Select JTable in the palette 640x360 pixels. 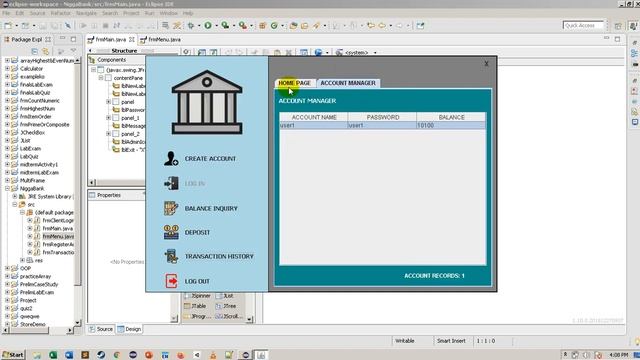195,306
